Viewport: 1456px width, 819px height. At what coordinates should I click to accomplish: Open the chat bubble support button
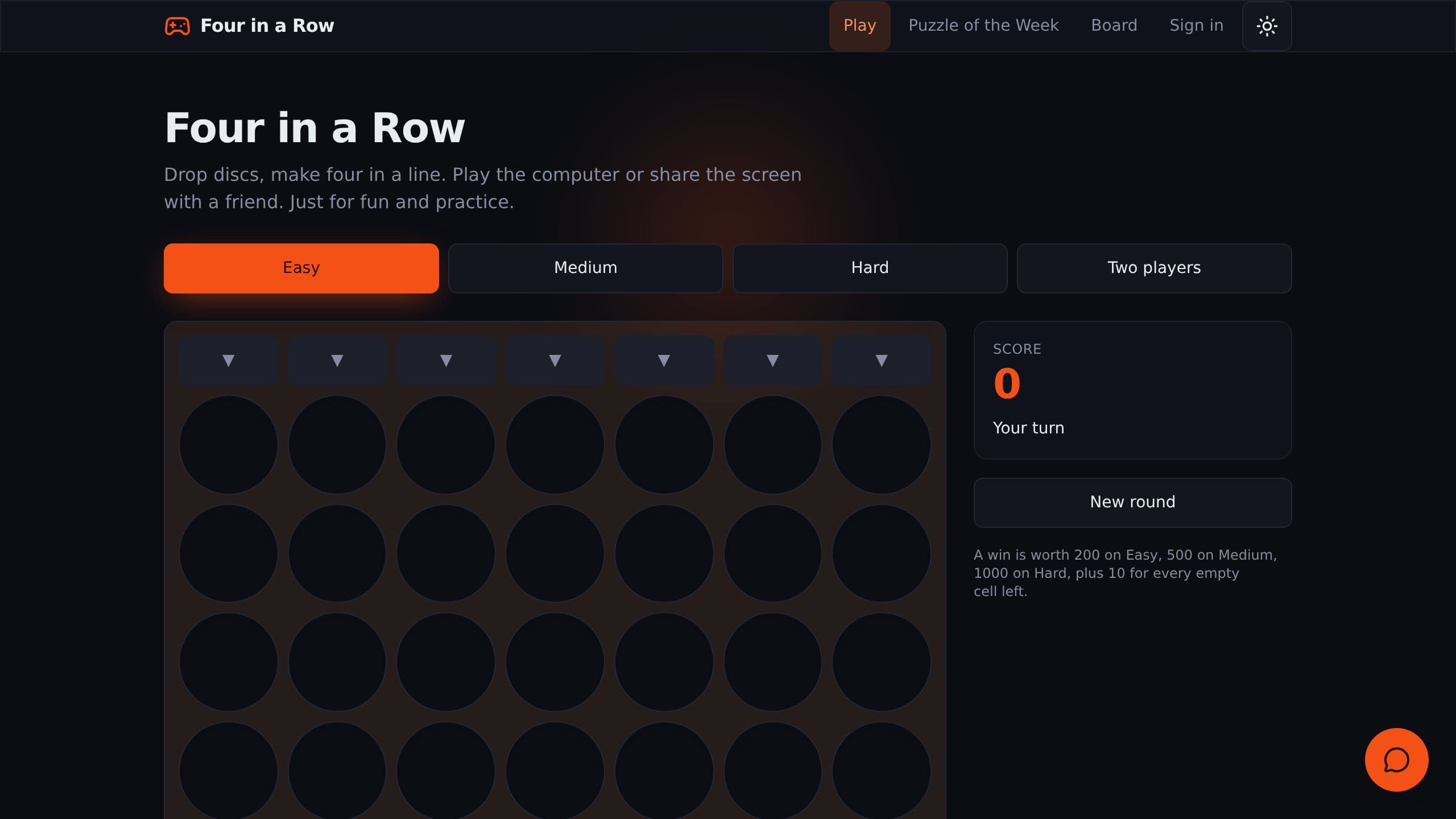click(x=1396, y=760)
